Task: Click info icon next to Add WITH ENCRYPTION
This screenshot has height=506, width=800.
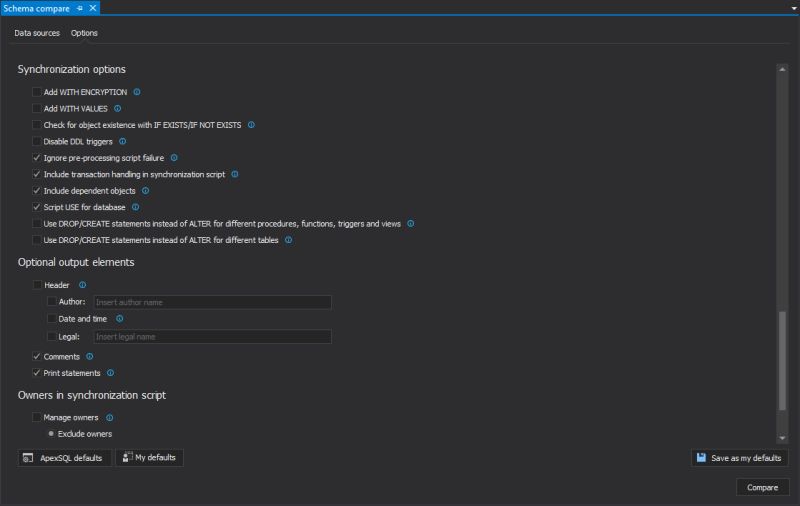Action: point(137,92)
